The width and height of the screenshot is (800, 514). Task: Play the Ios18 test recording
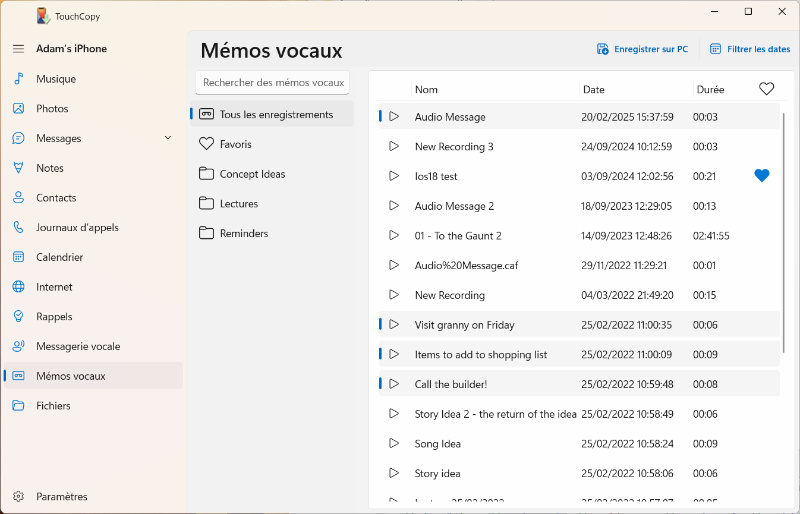click(394, 176)
